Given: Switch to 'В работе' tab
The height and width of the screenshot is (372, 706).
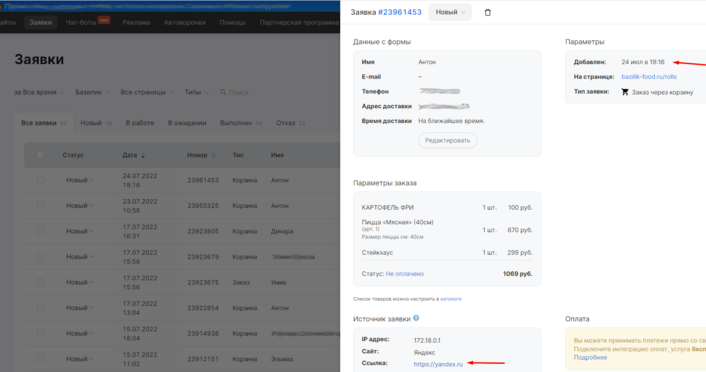Looking at the screenshot, I should (140, 123).
